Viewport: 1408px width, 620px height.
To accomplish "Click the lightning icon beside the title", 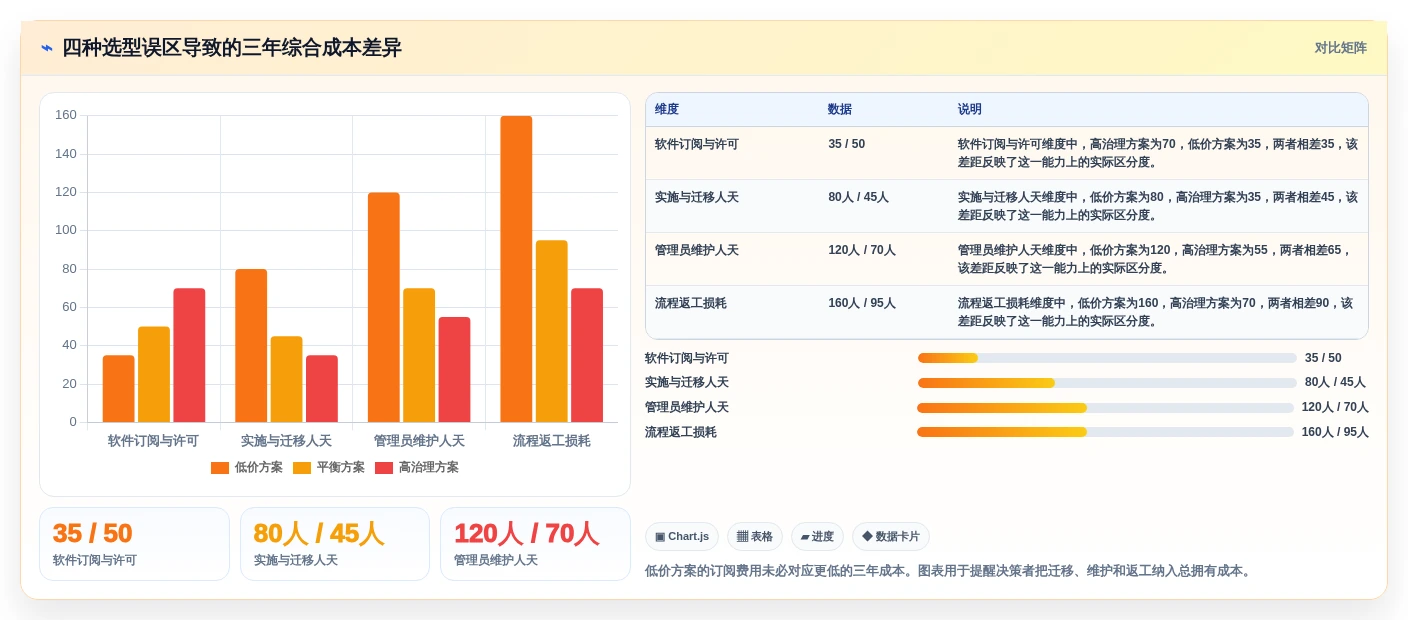I will (x=46, y=48).
